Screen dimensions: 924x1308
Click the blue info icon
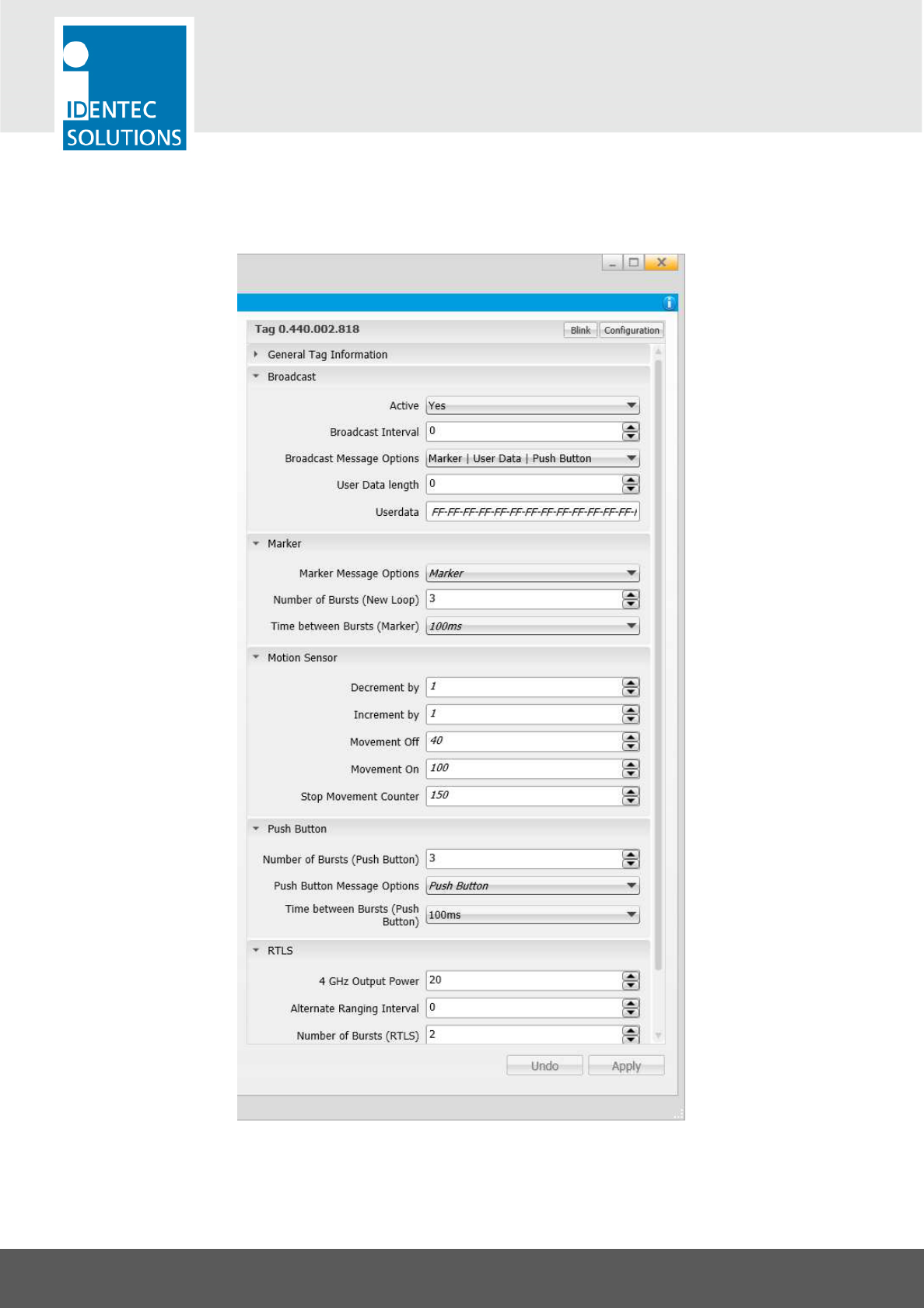pyautogui.click(x=669, y=303)
